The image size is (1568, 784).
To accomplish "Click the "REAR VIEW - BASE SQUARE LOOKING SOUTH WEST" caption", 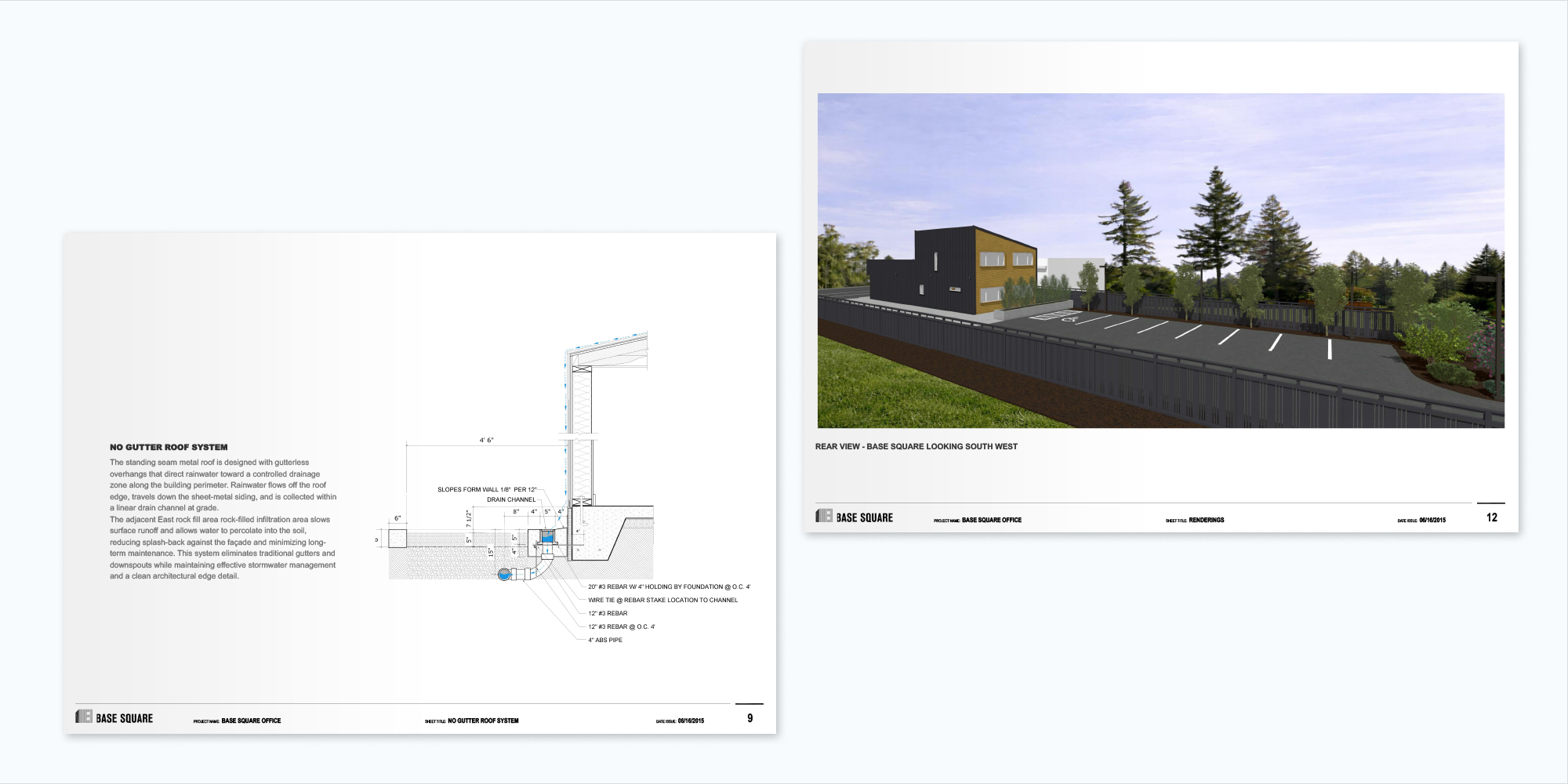I will click(x=916, y=447).
